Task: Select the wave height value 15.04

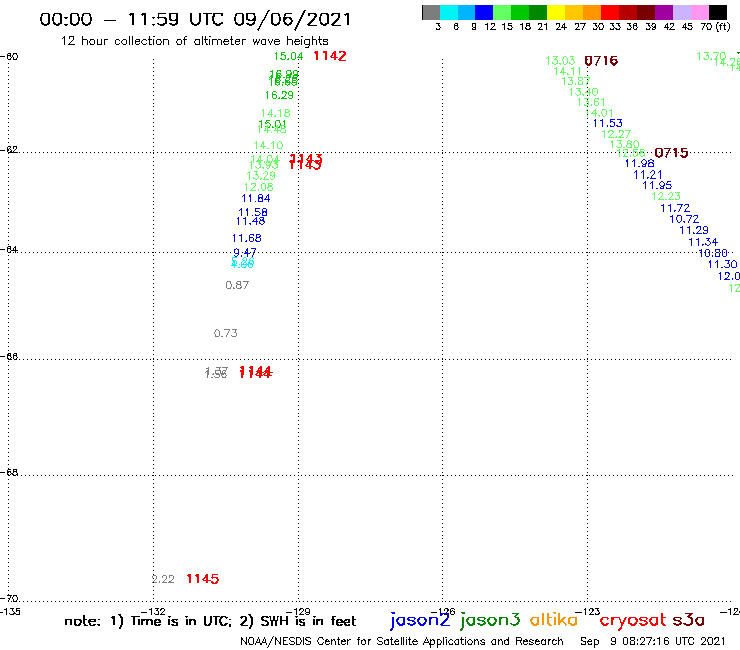Action: point(288,56)
